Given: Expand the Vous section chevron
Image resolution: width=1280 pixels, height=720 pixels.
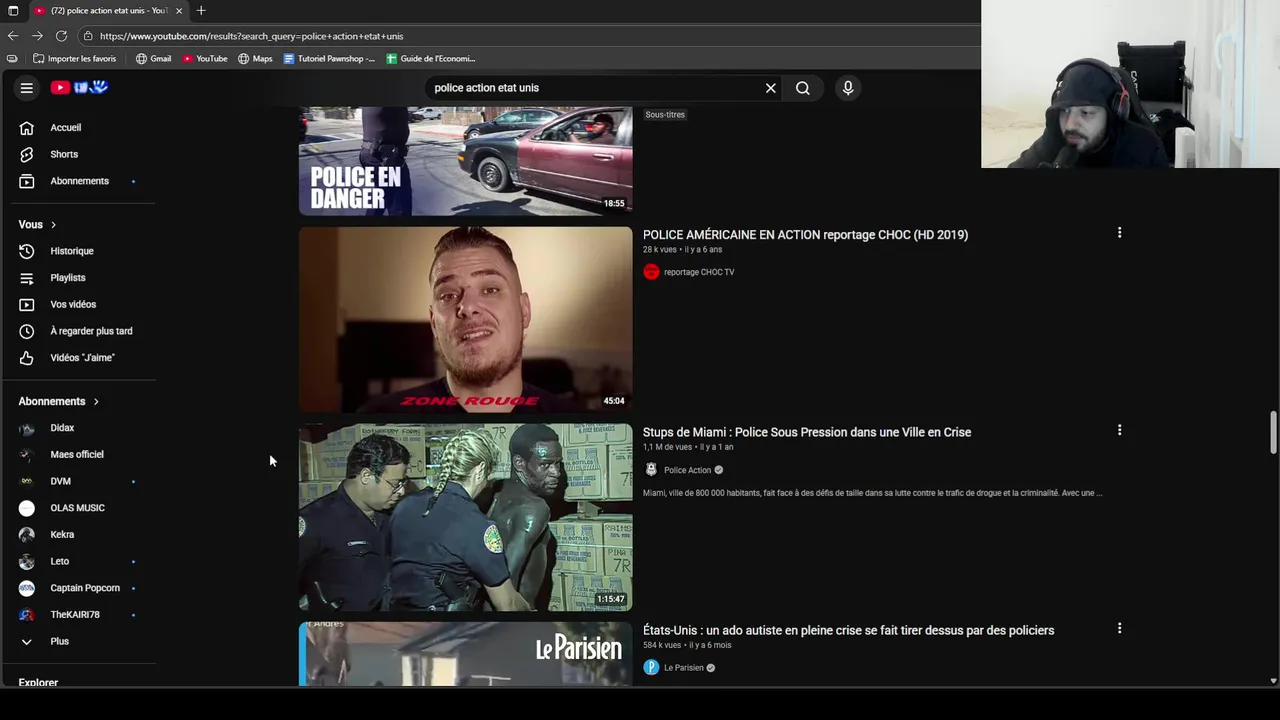Looking at the screenshot, I should point(53,225).
